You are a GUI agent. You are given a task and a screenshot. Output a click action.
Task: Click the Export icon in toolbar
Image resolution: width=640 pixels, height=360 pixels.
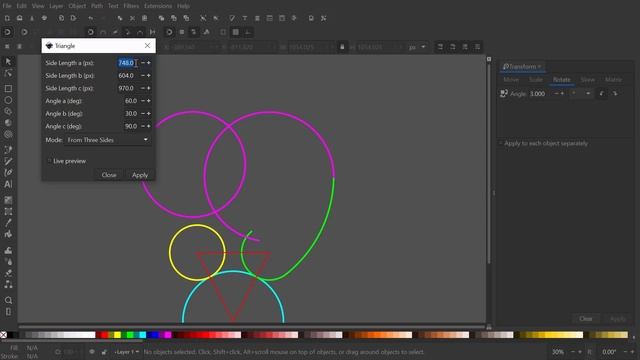tap(73, 18)
